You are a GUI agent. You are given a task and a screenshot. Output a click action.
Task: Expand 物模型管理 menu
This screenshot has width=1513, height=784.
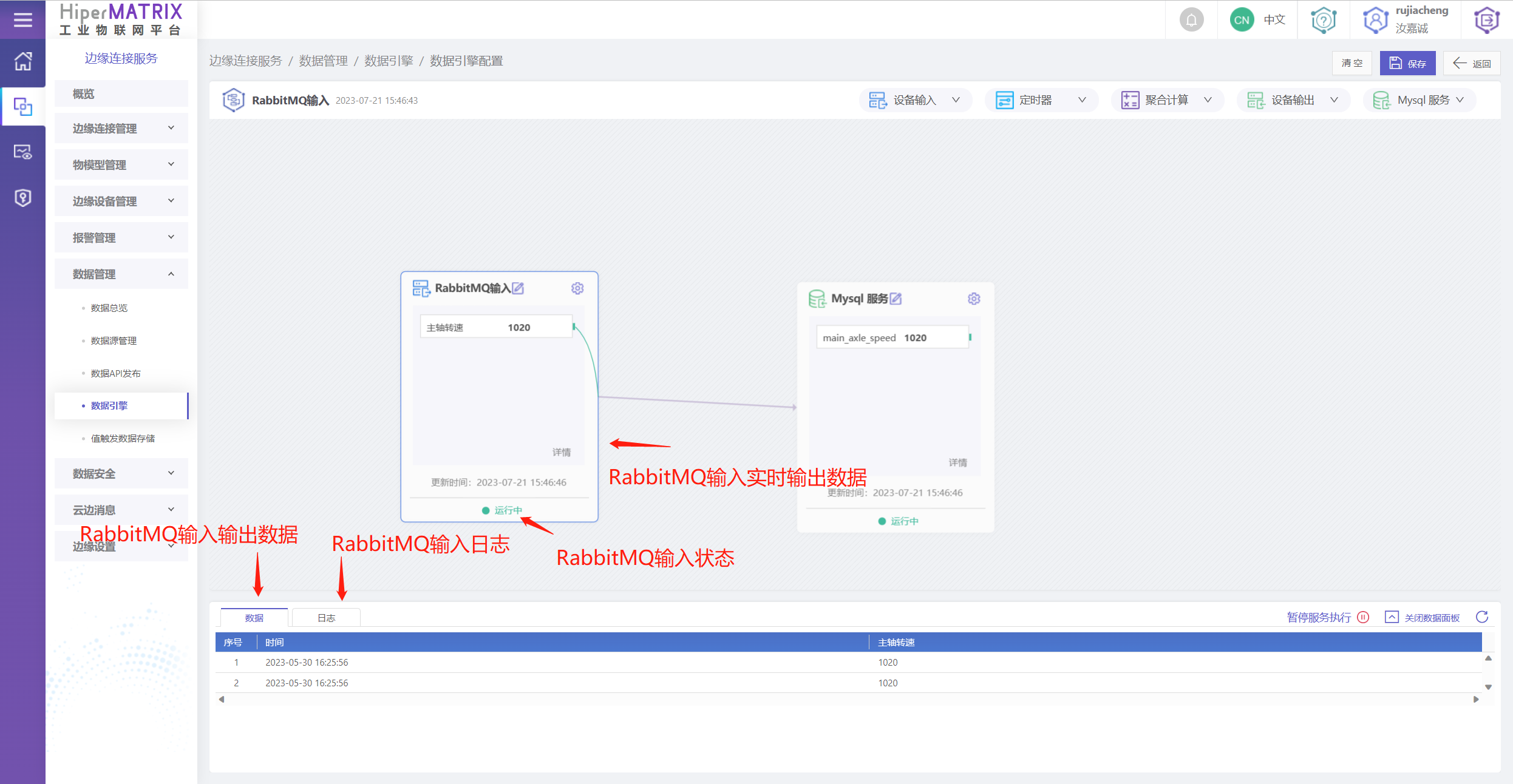(121, 164)
